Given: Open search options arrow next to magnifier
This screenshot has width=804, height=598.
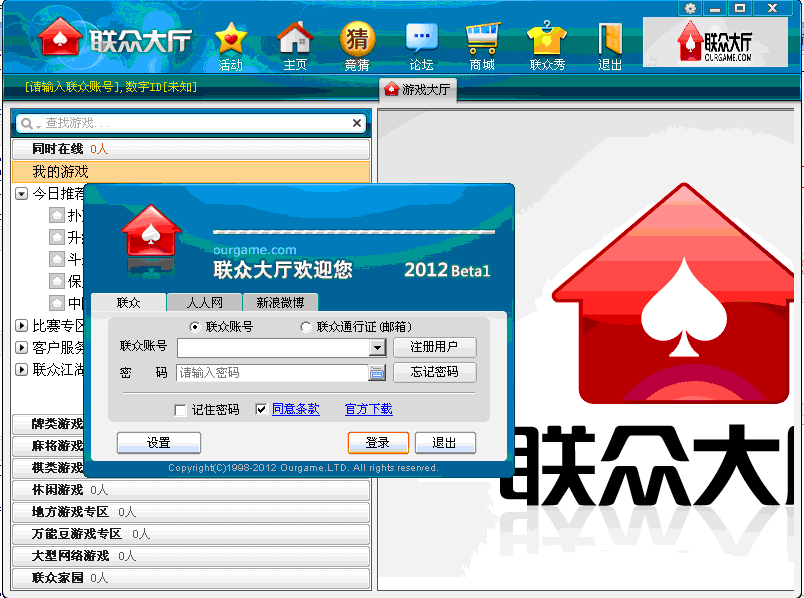Looking at the screenshot, I should [x=38, y=126].
